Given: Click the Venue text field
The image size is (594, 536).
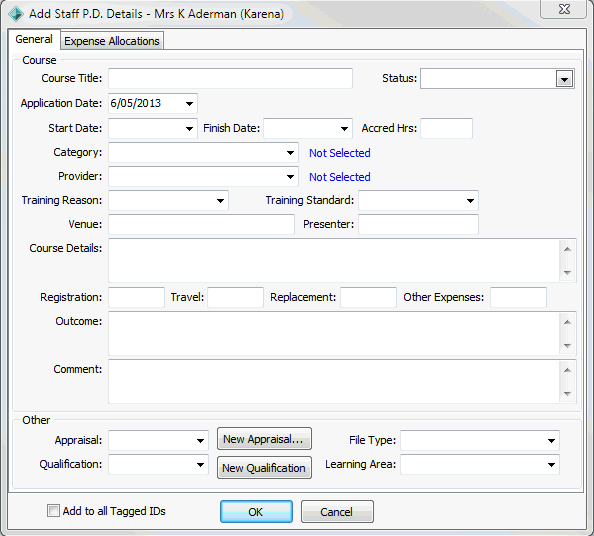Looking at the screenshot, I should coord(202,224).
